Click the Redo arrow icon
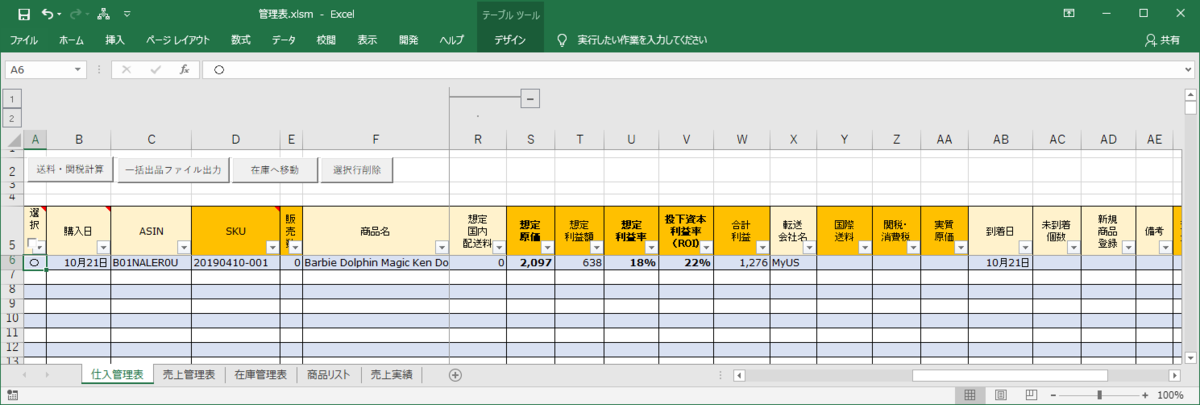 (x=76, y=14)
